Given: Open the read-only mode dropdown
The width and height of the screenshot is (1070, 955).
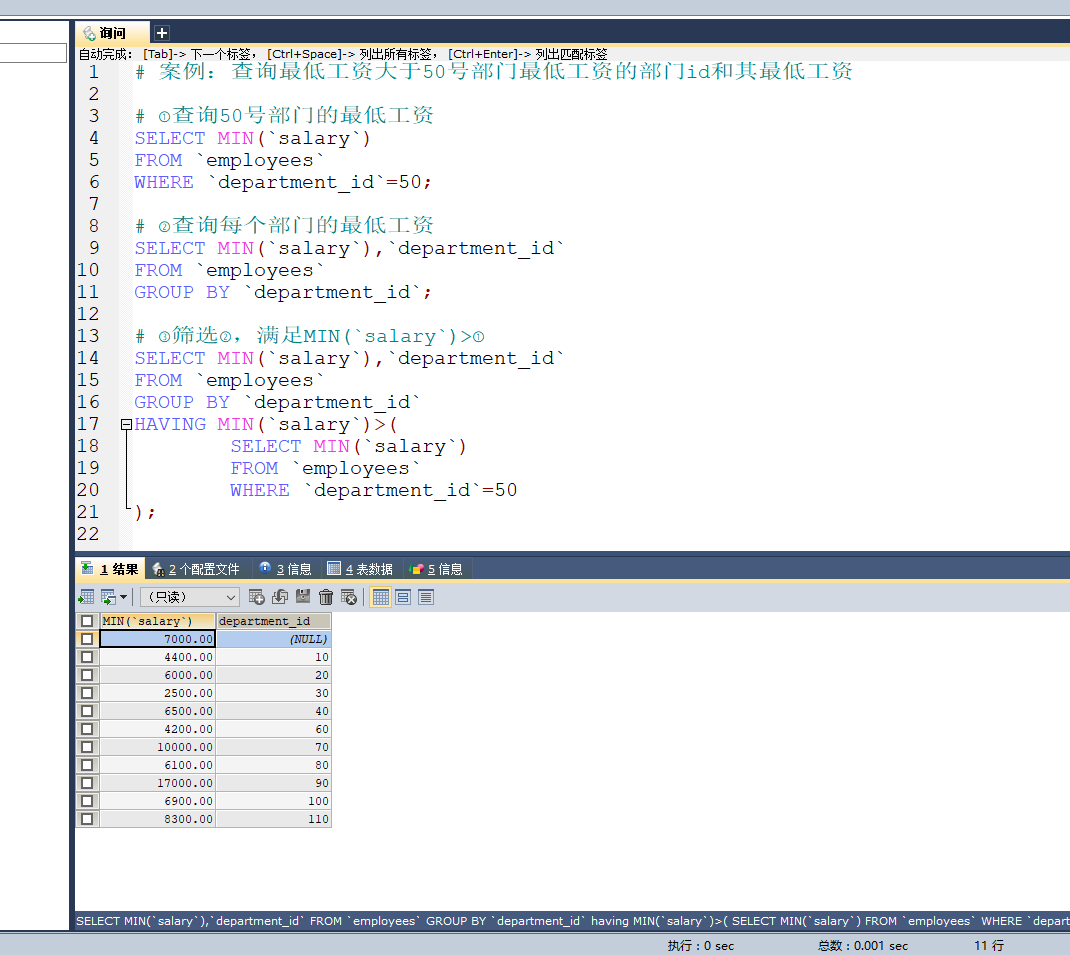Looking at the screenshot, I should point(190,597).
